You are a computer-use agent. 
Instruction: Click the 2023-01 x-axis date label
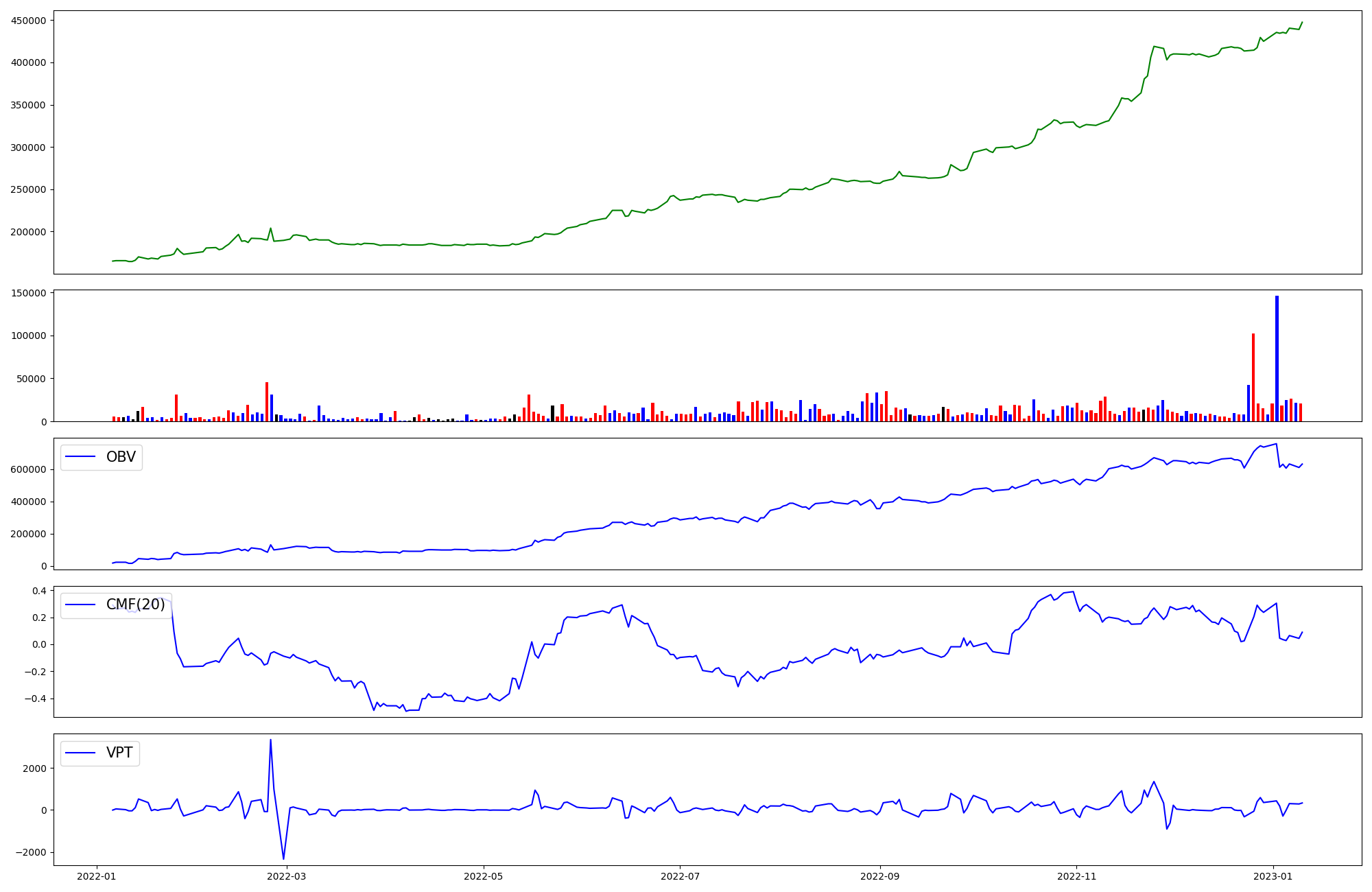pos(1273,876)
